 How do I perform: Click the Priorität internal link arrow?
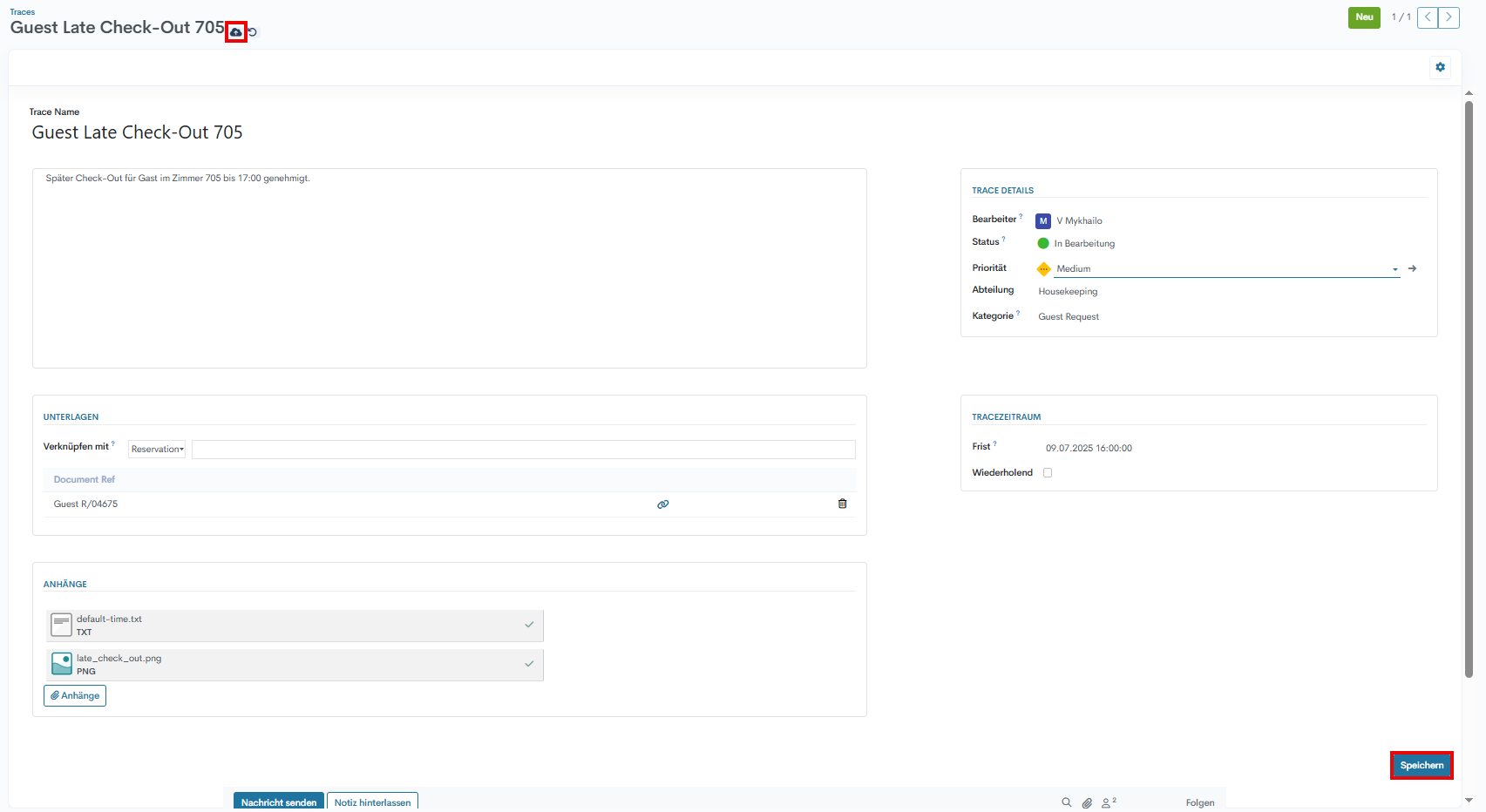tap(1412, 268)
